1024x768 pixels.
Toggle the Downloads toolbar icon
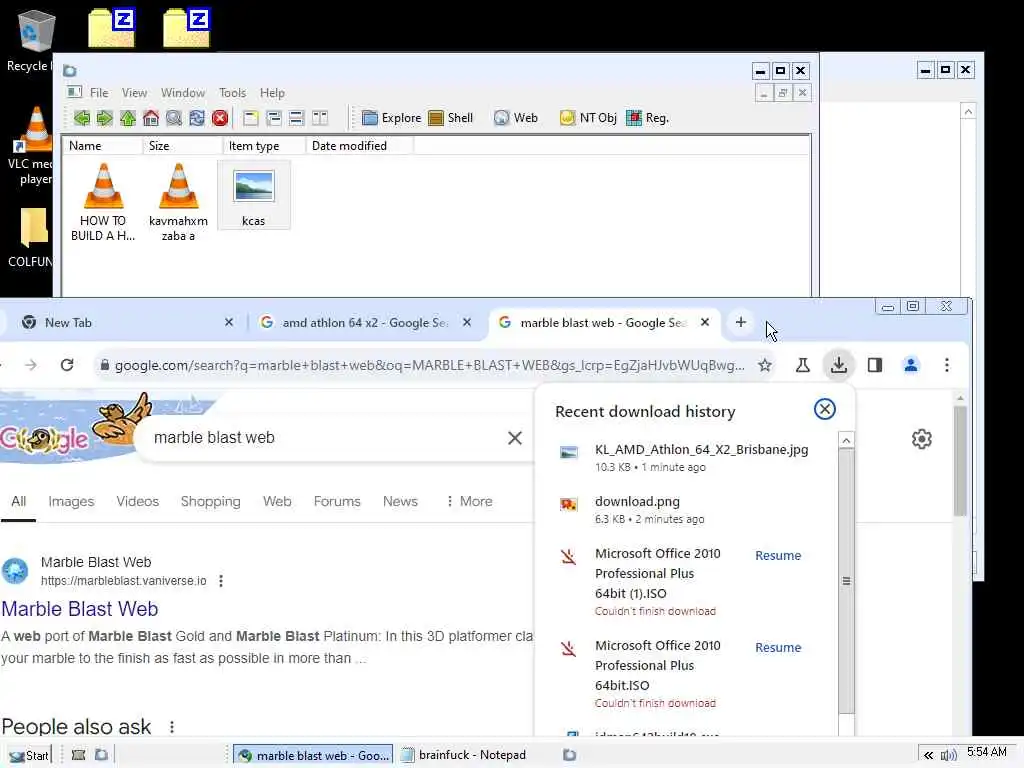(839, 365)
